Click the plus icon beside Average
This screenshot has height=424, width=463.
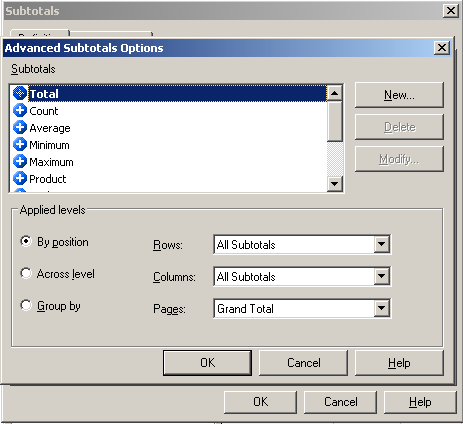point(20,127)
